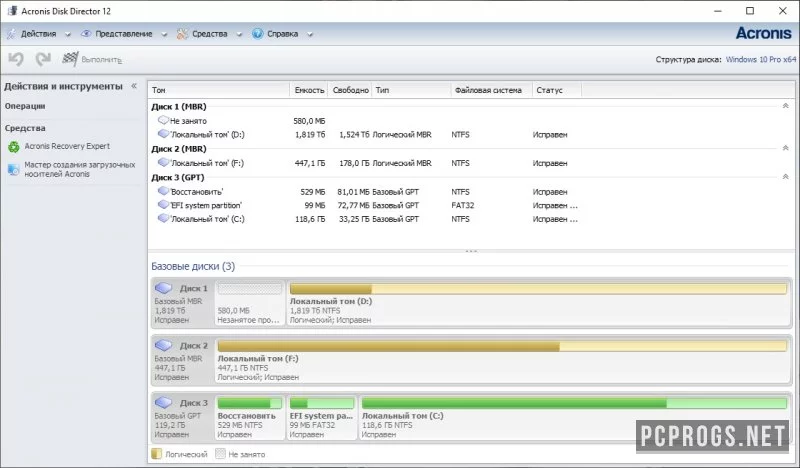800x468 pixels.
Task: Open the Средства menu
Action: pyautogui.click(x=210, y=34)
